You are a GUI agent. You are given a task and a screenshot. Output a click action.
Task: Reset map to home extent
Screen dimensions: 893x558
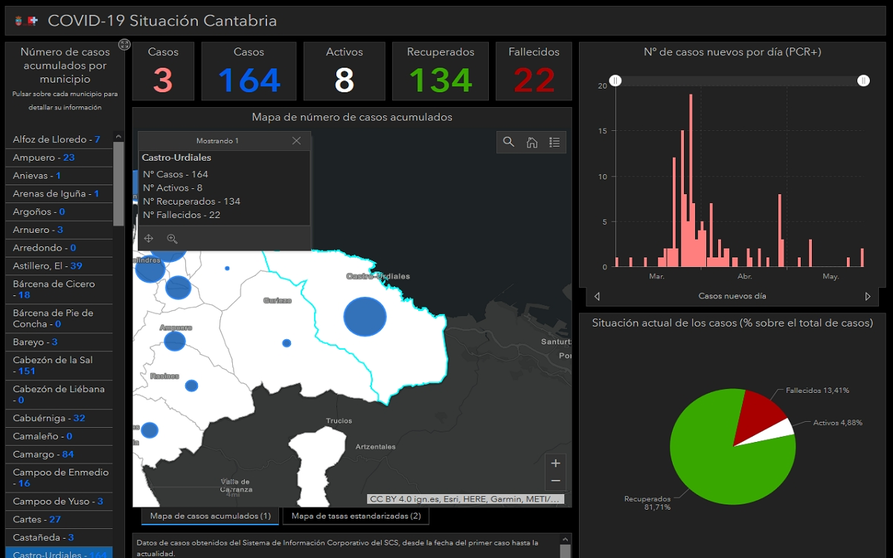point(531,142)
